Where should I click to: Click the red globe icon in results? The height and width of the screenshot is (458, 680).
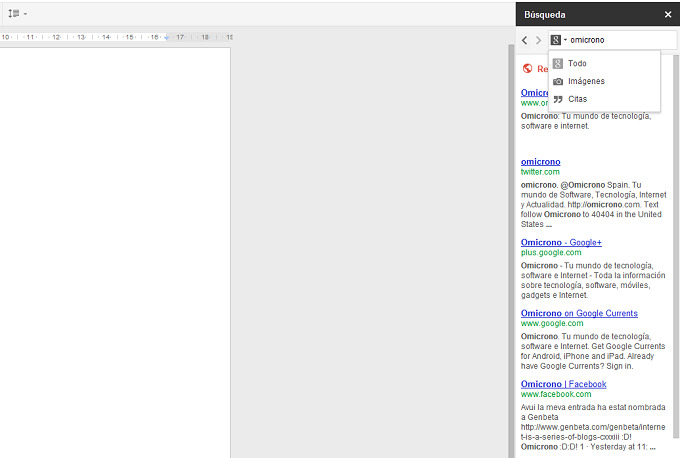click(x=527, y=69)
